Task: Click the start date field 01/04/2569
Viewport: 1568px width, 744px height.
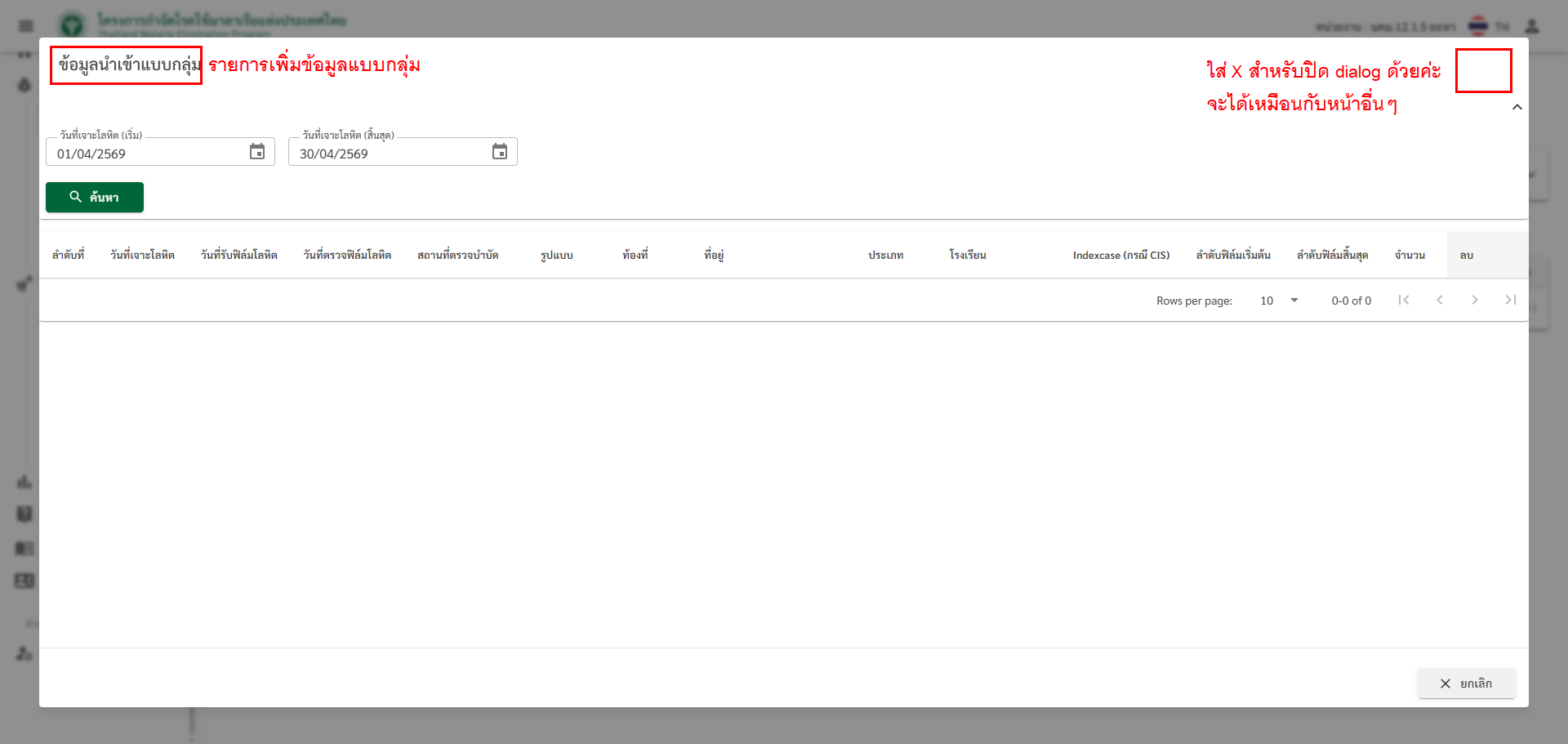Action: 147,154
